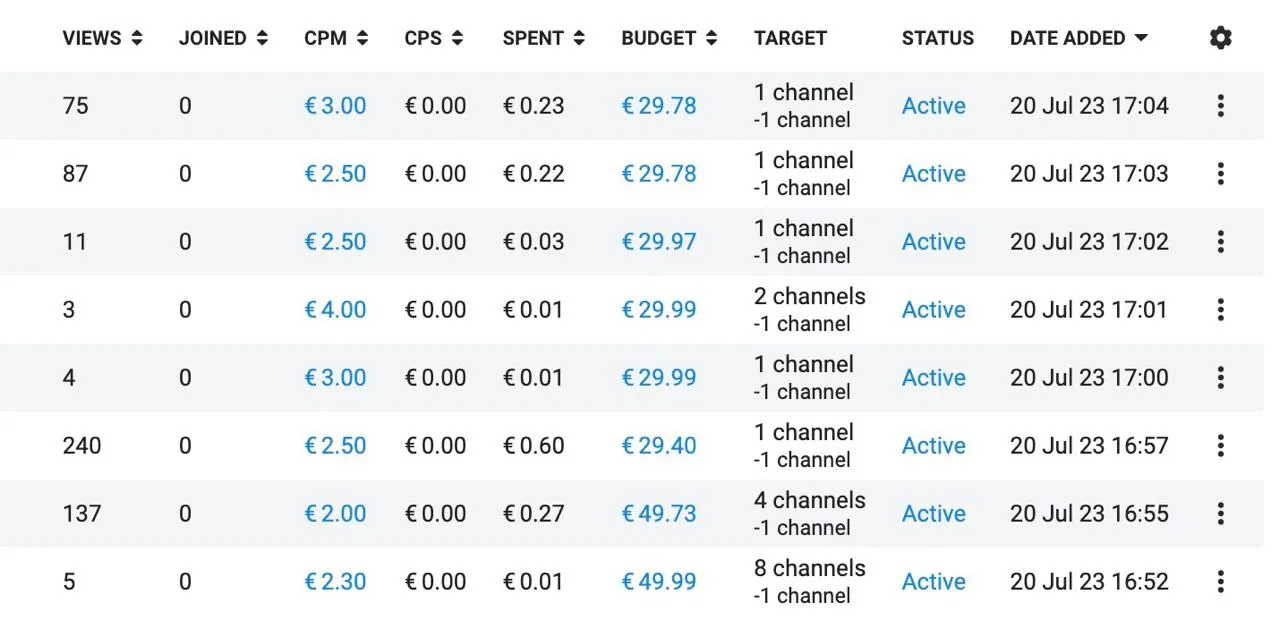Open options menu for the 17:00 row

point(1220,378)
